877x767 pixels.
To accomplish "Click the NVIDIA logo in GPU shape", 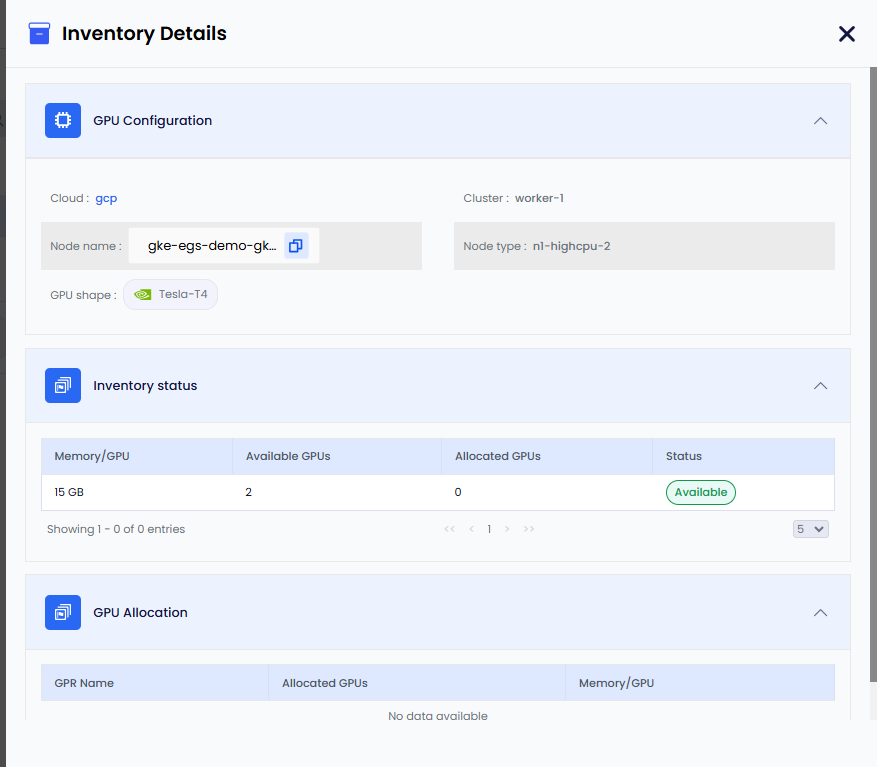I will tap(143, 294).
